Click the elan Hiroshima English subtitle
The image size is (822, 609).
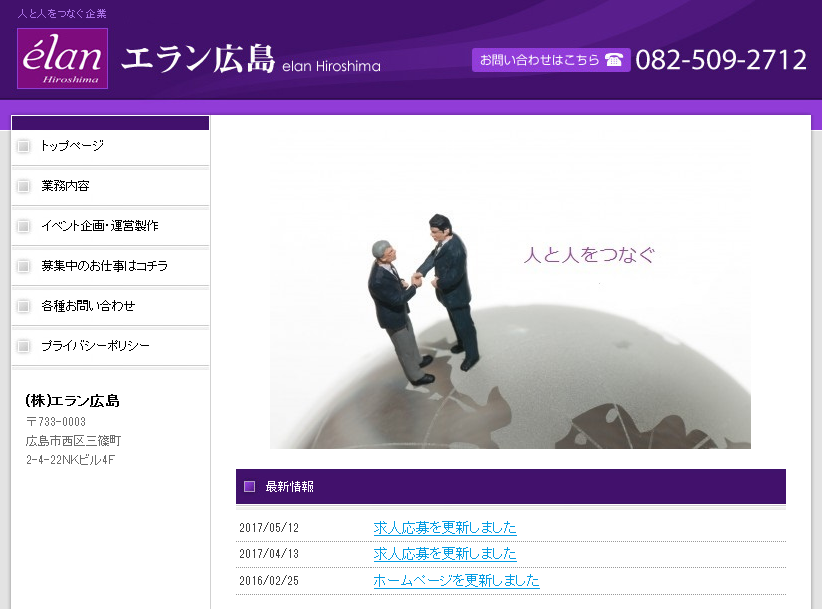click(x=331, y=66)
